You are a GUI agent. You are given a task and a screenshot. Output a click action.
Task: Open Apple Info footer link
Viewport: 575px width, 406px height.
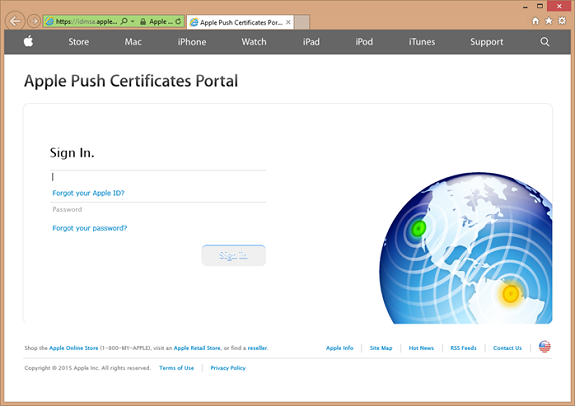pyautogui.click(x=340, y=348)
